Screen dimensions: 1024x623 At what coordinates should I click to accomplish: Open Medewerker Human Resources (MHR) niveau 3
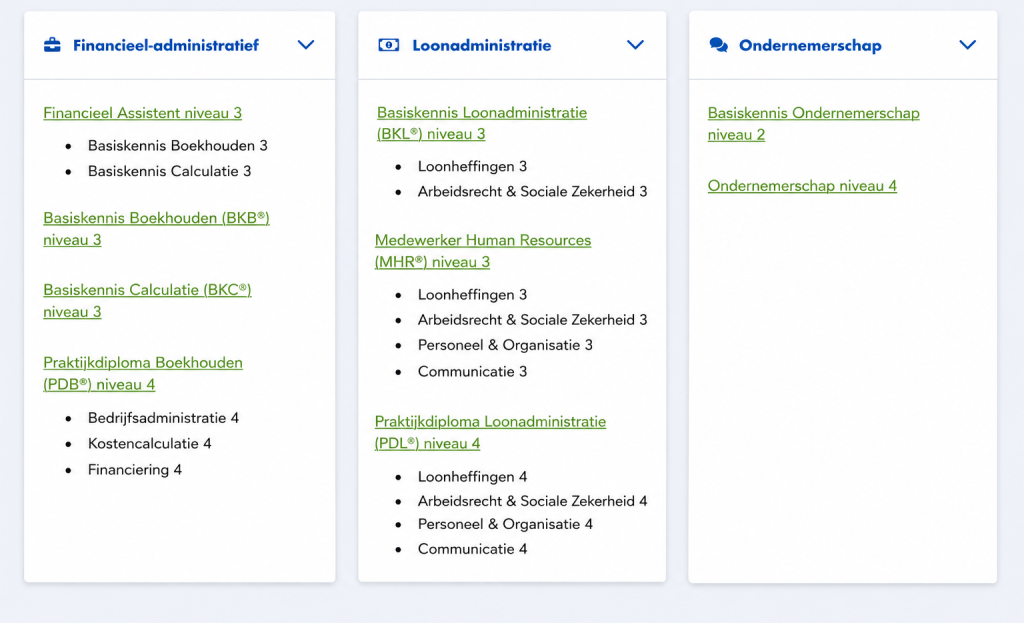tap(483, 251)
